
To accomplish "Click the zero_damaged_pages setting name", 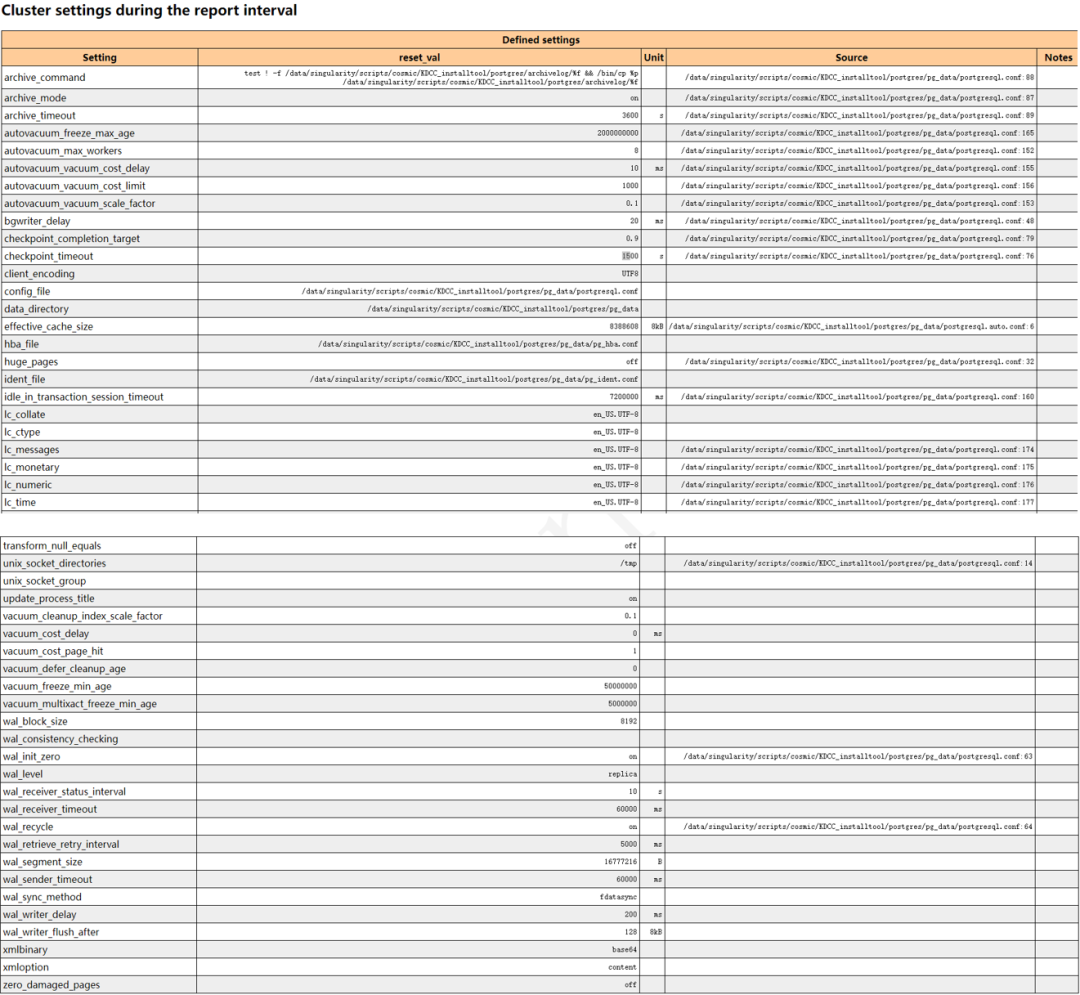I will [52, 985].
